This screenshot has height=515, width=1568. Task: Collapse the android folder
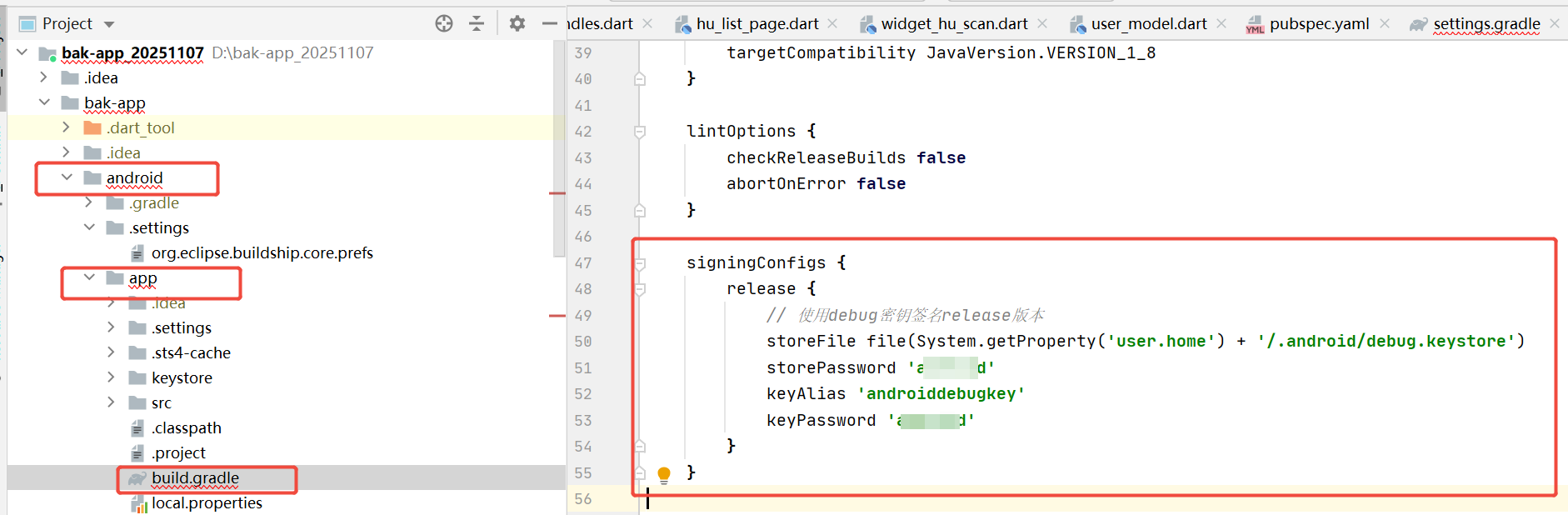pos(67,177)
